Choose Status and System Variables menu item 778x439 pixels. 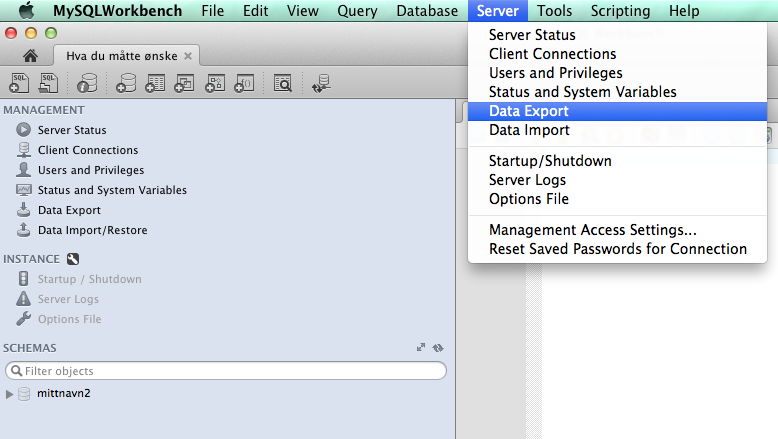coord(617,92)
